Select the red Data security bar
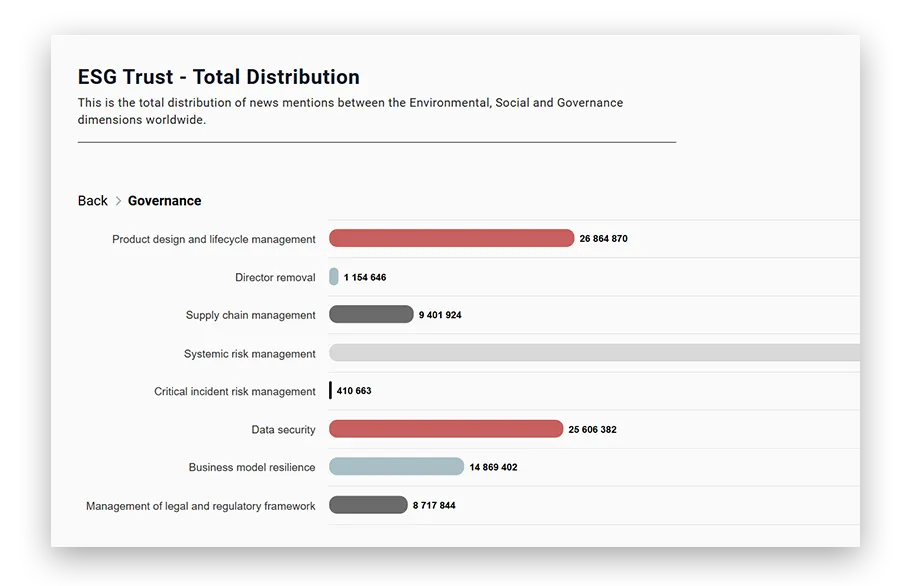The width and height of the screenshot is (914, 586). click(x=446, y=429)
